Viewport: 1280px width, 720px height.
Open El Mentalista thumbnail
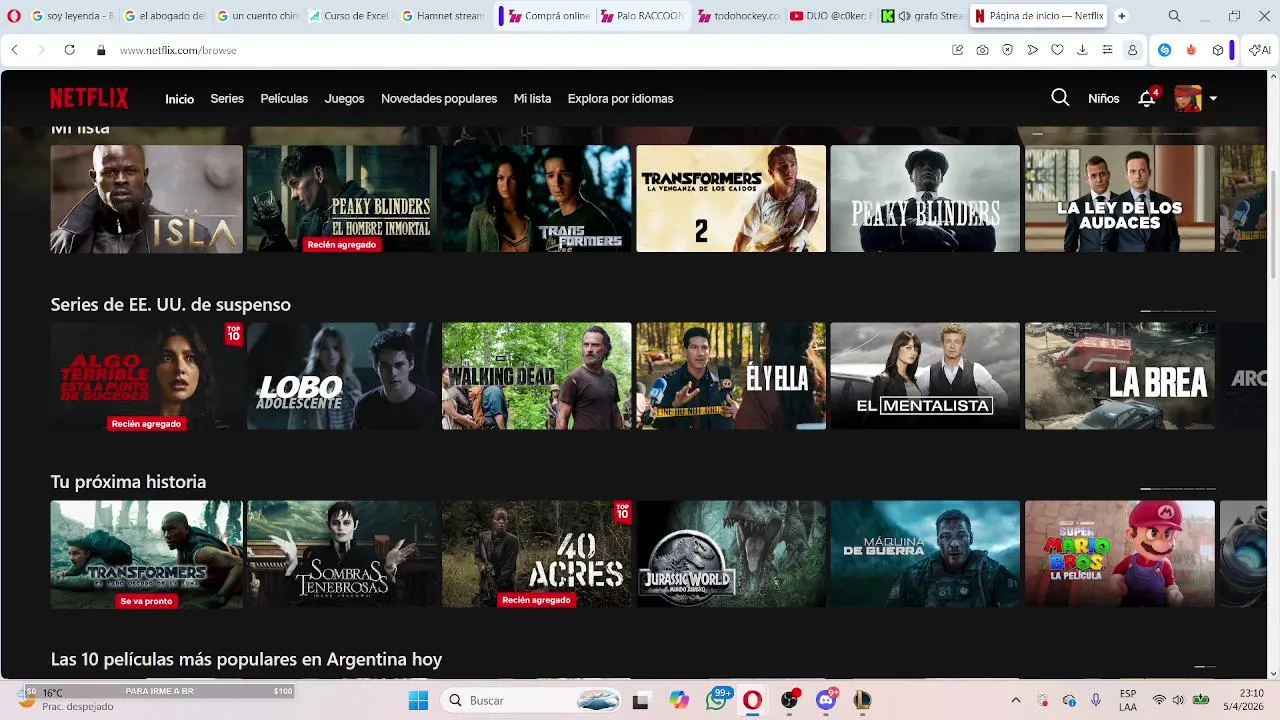(x=925, y=376)
